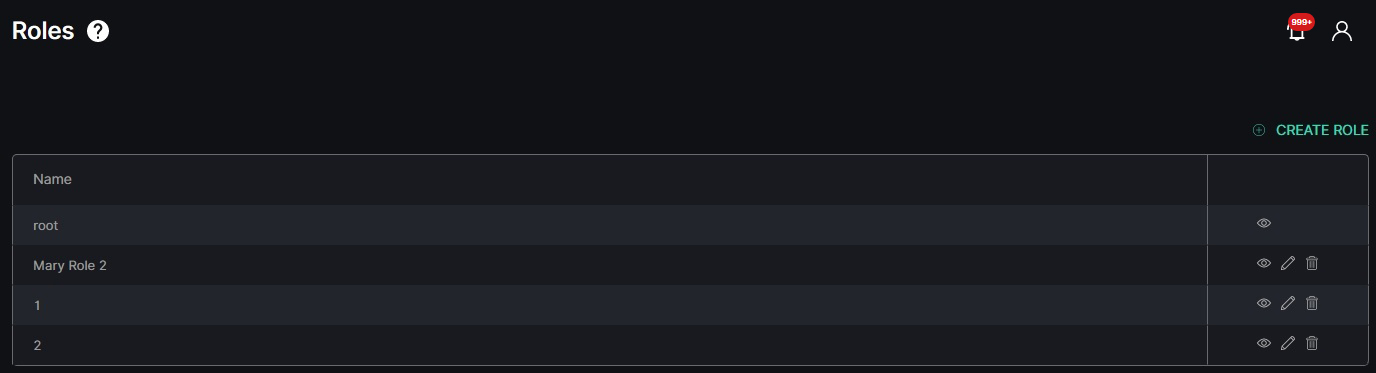
Task: Open the user profile icon
Action: tap(1342, 31)
